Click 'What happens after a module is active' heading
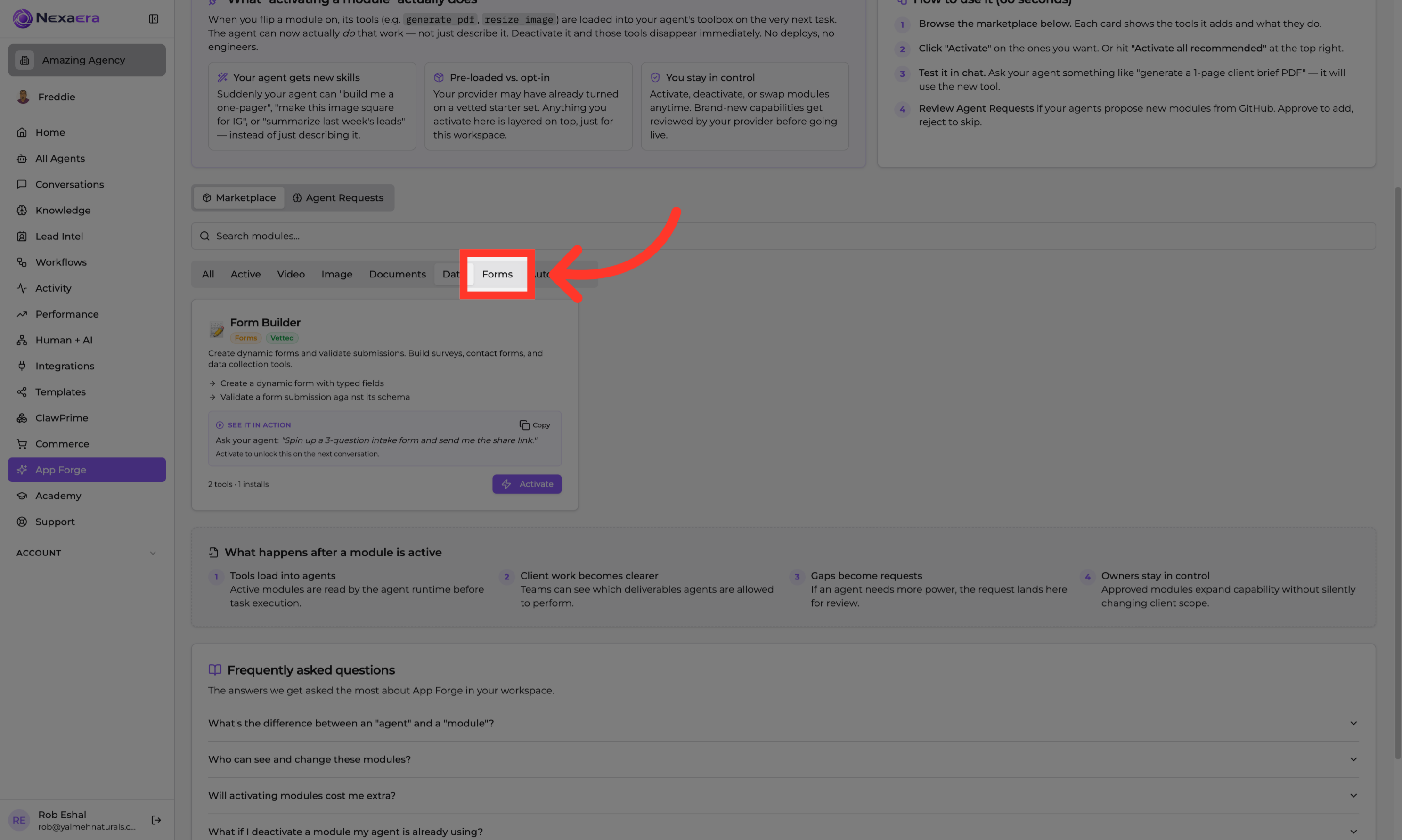The image size is (1402, 840). 334,553
